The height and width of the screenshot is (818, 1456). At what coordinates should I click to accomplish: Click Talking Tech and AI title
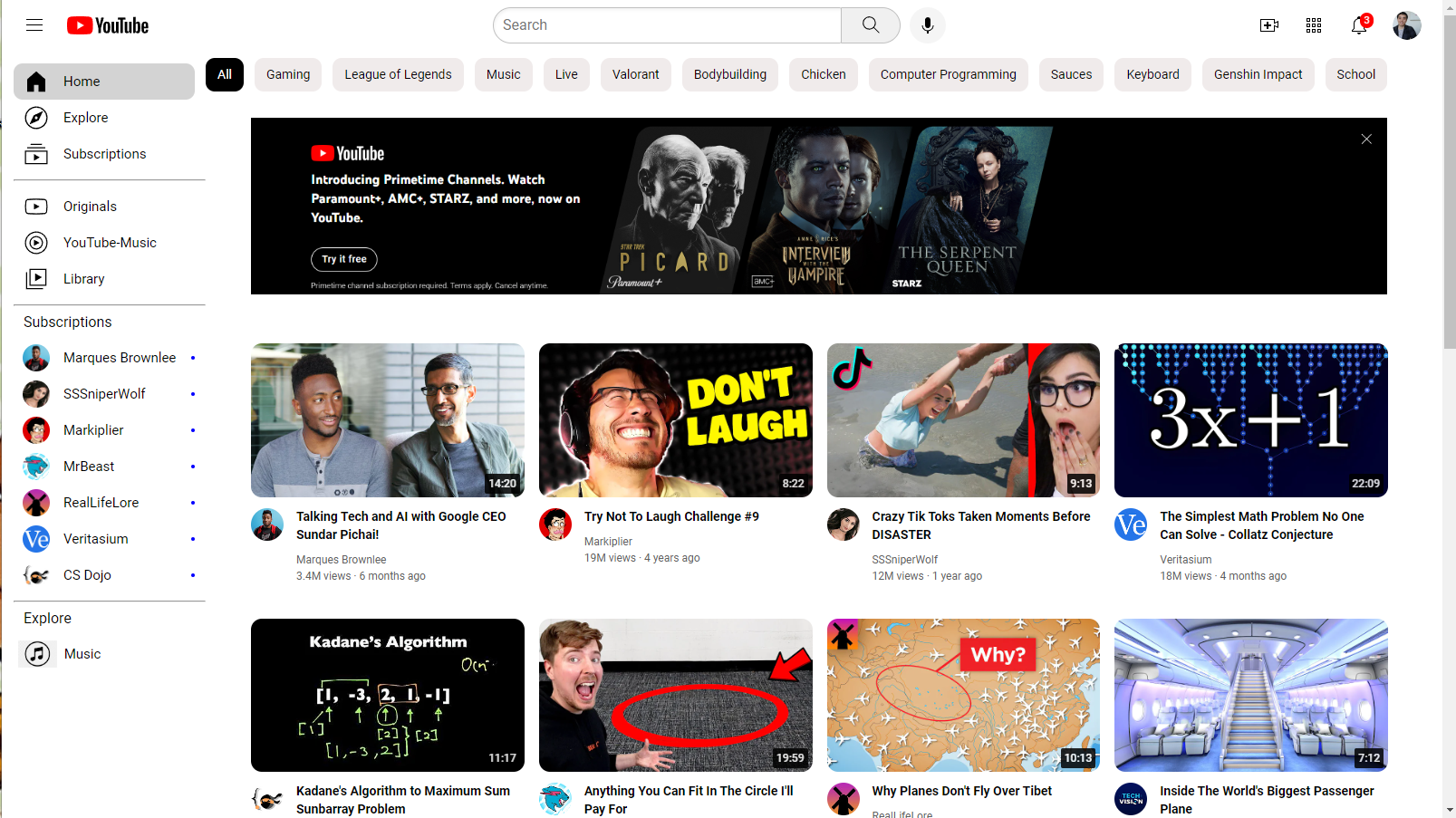pyautogui.click(x=401, y=525)
